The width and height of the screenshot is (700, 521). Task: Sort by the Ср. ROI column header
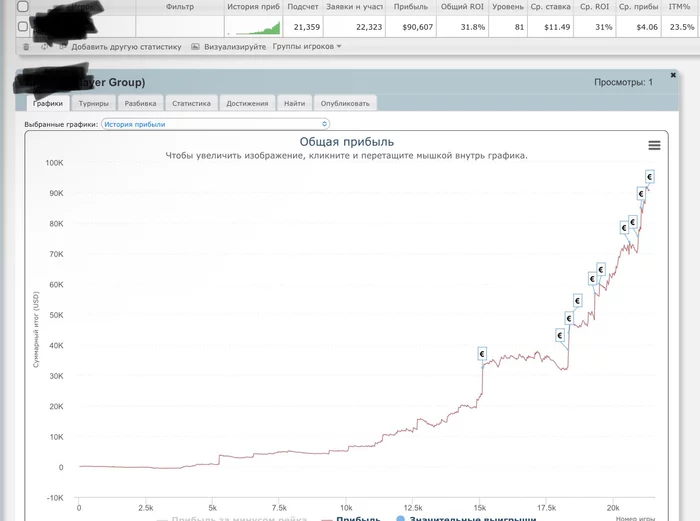(594, 7)
